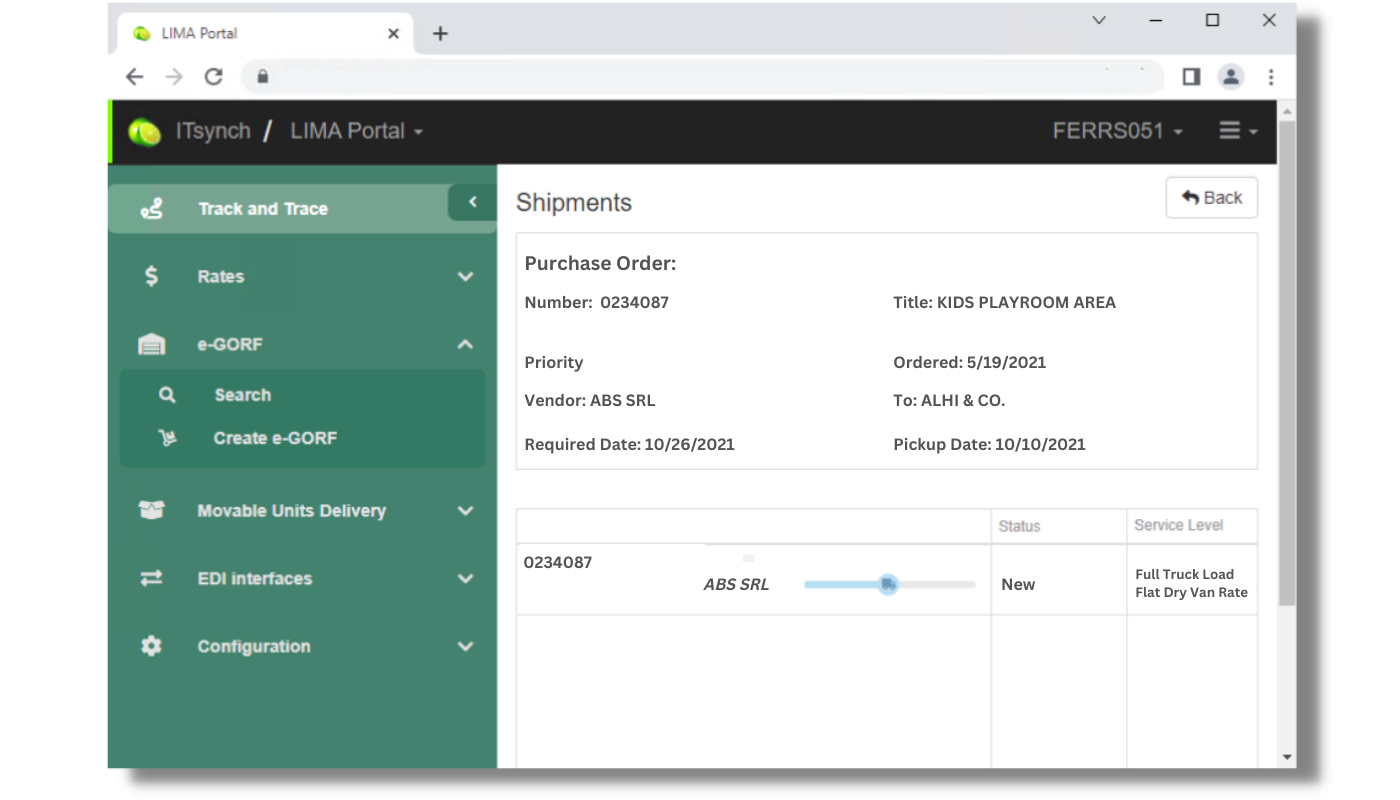Select Search under e-GORF
The width and height of the screenshot is (1400, 800).
coord(242,395)
